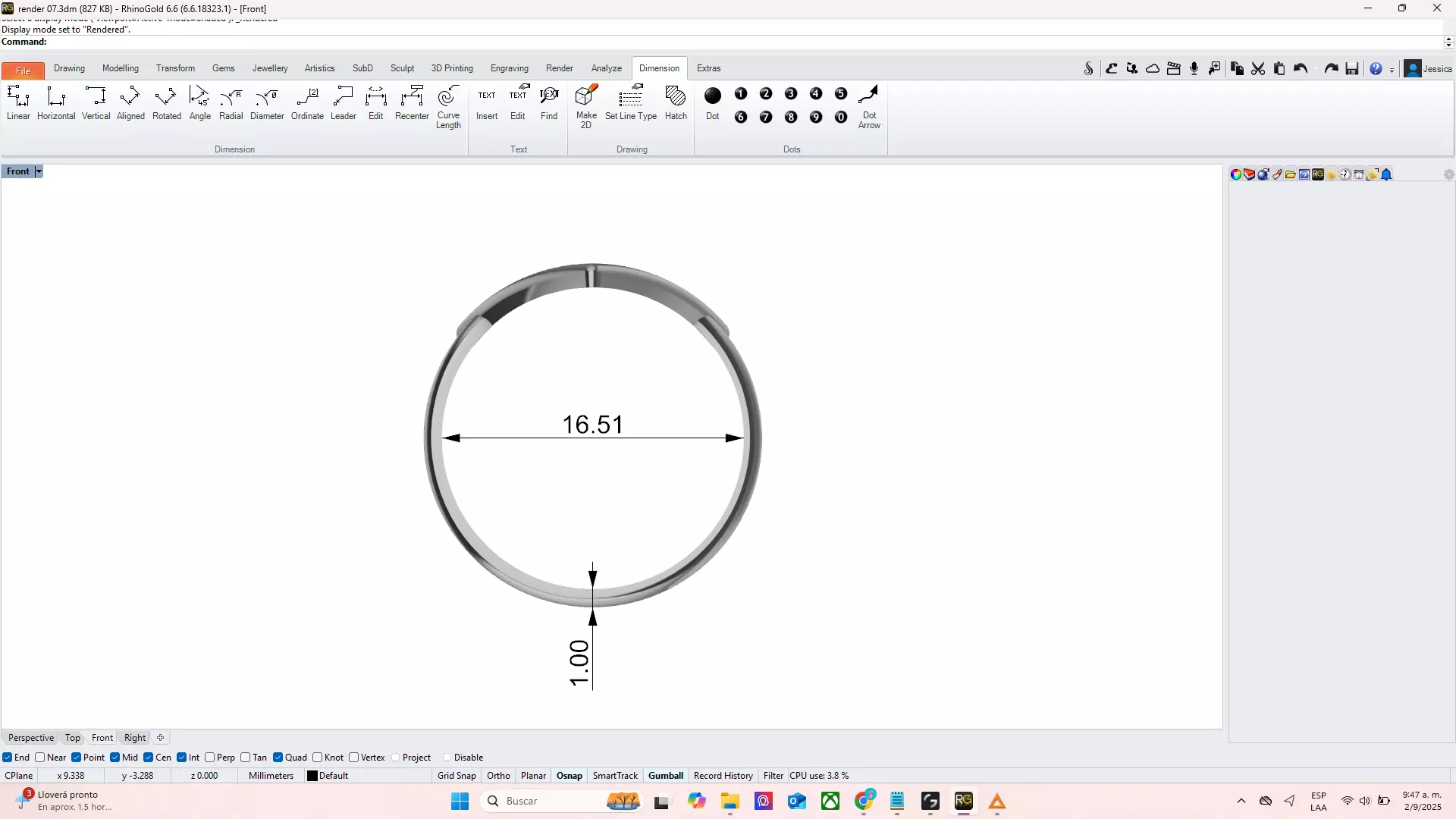Click the Diameter dimension tool
The image size is (1456, 819).
pyautogui.click(x=267, y=102)
